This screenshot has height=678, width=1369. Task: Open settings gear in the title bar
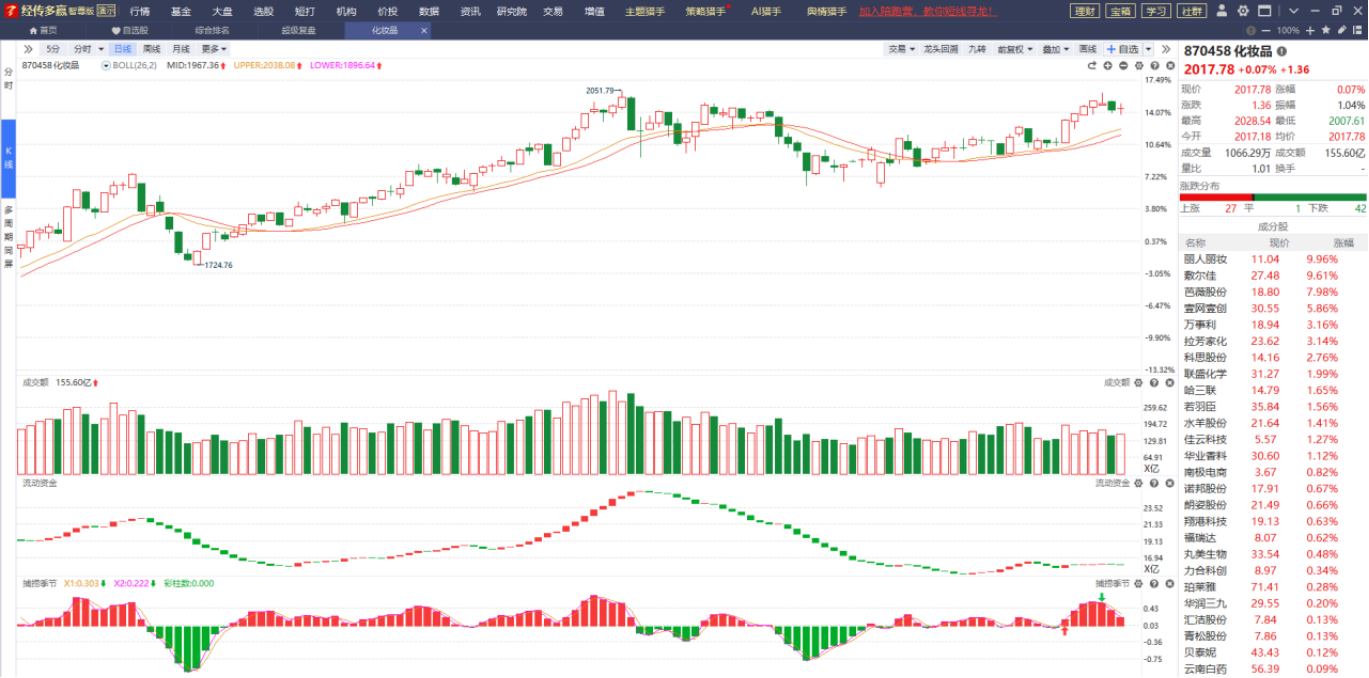(1243, 11)
